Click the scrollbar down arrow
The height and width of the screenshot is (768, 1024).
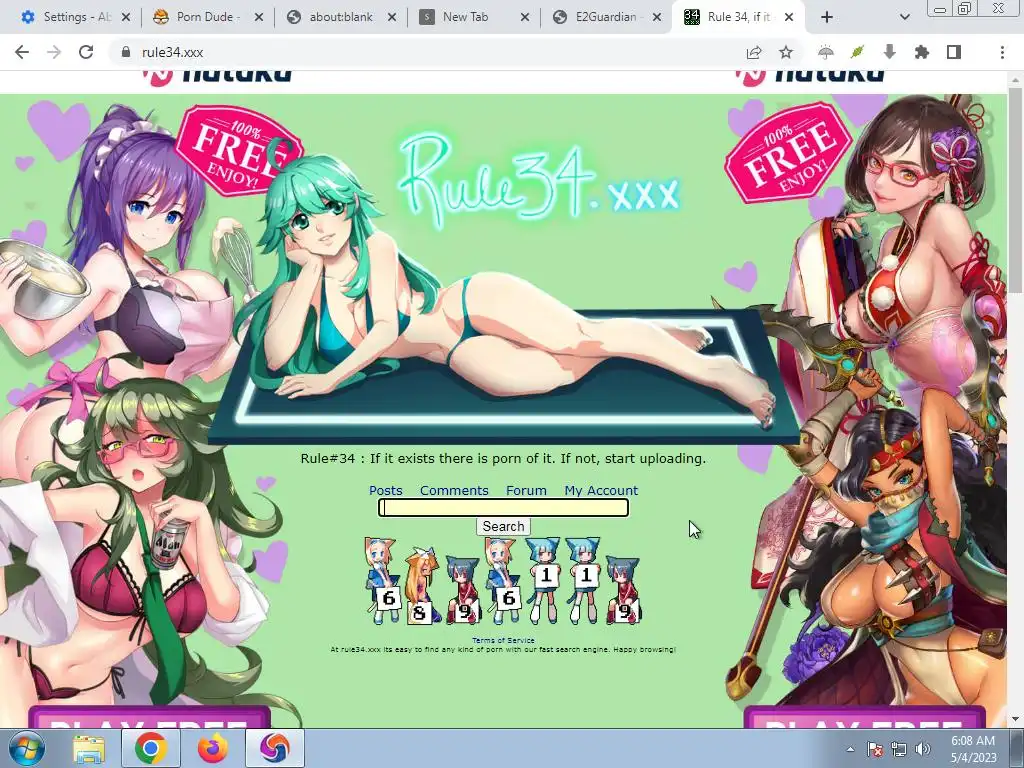[x=1016, y=720]
